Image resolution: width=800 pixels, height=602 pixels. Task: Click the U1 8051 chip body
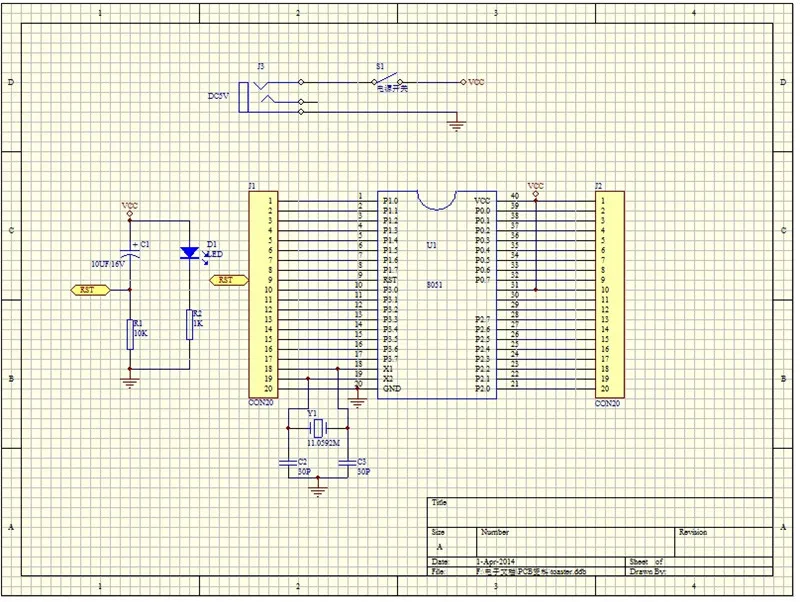coord(437,295)
